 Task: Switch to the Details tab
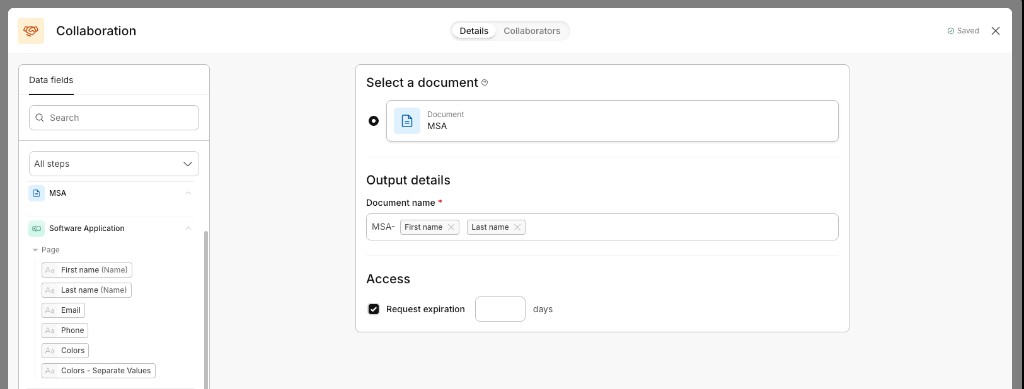pyautogui.click(x=473, y=31)
